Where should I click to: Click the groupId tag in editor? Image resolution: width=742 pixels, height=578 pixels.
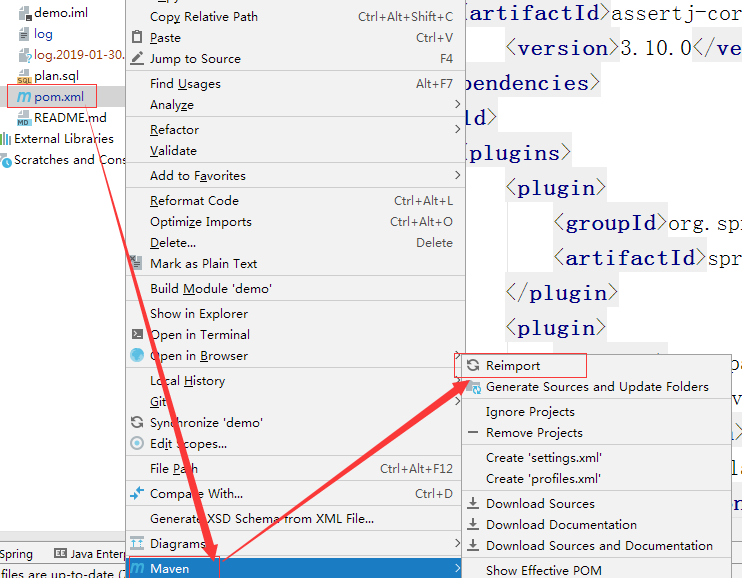coord(610,223)
